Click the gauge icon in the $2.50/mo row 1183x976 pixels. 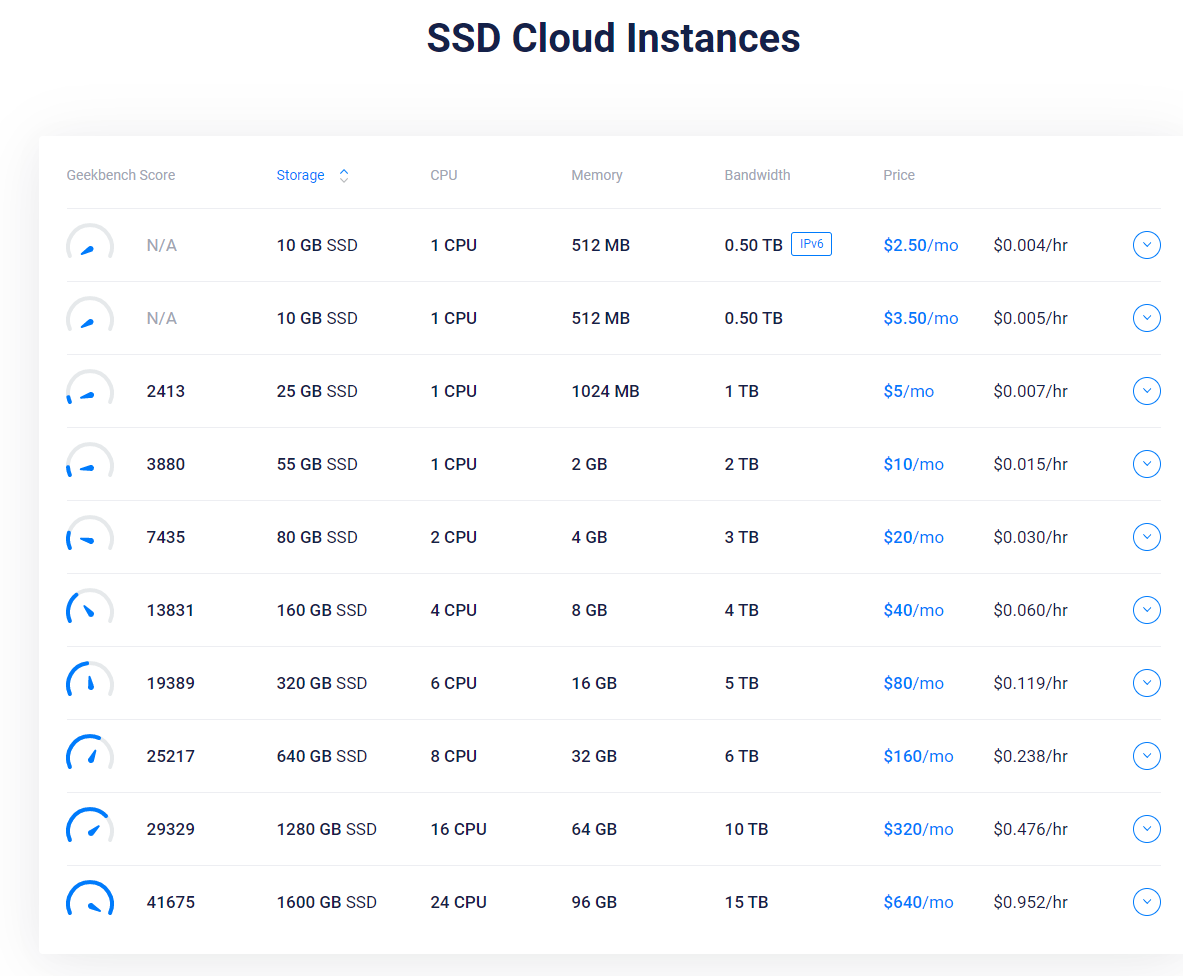pyautogui.click(x=90, y=245)
